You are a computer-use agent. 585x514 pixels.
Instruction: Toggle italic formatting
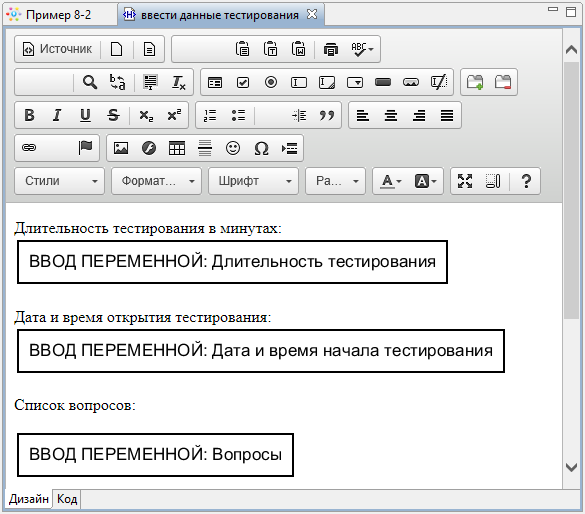point(57,115)
